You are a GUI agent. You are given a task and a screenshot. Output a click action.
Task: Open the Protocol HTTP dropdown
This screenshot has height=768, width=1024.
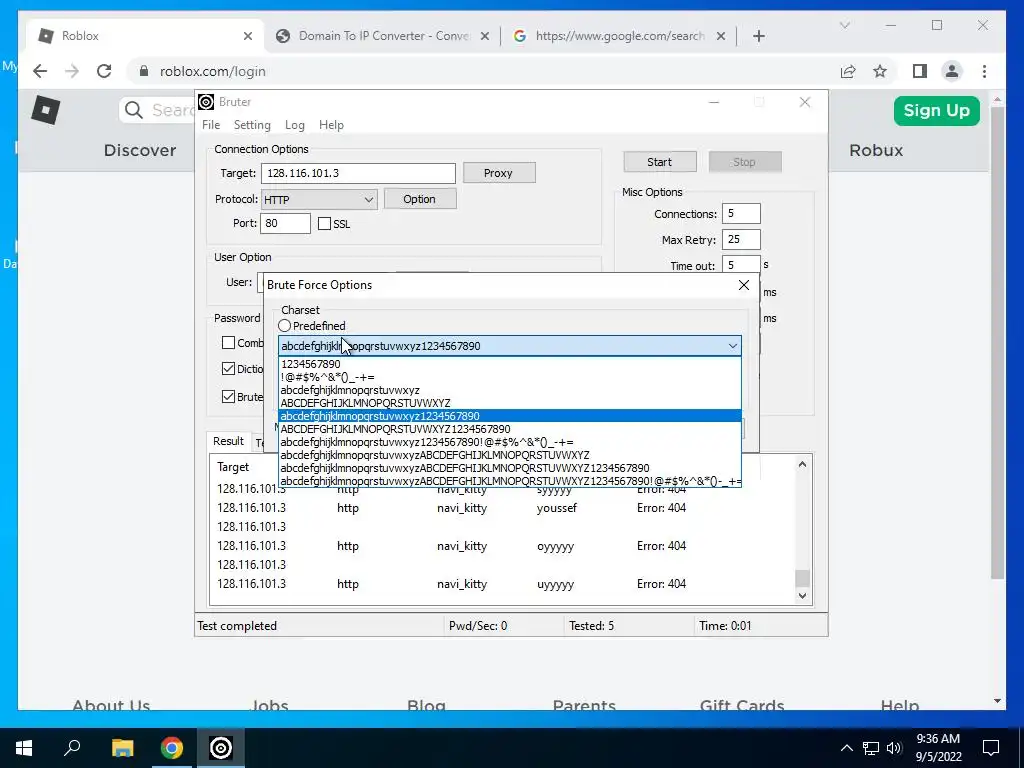point(319,200)
